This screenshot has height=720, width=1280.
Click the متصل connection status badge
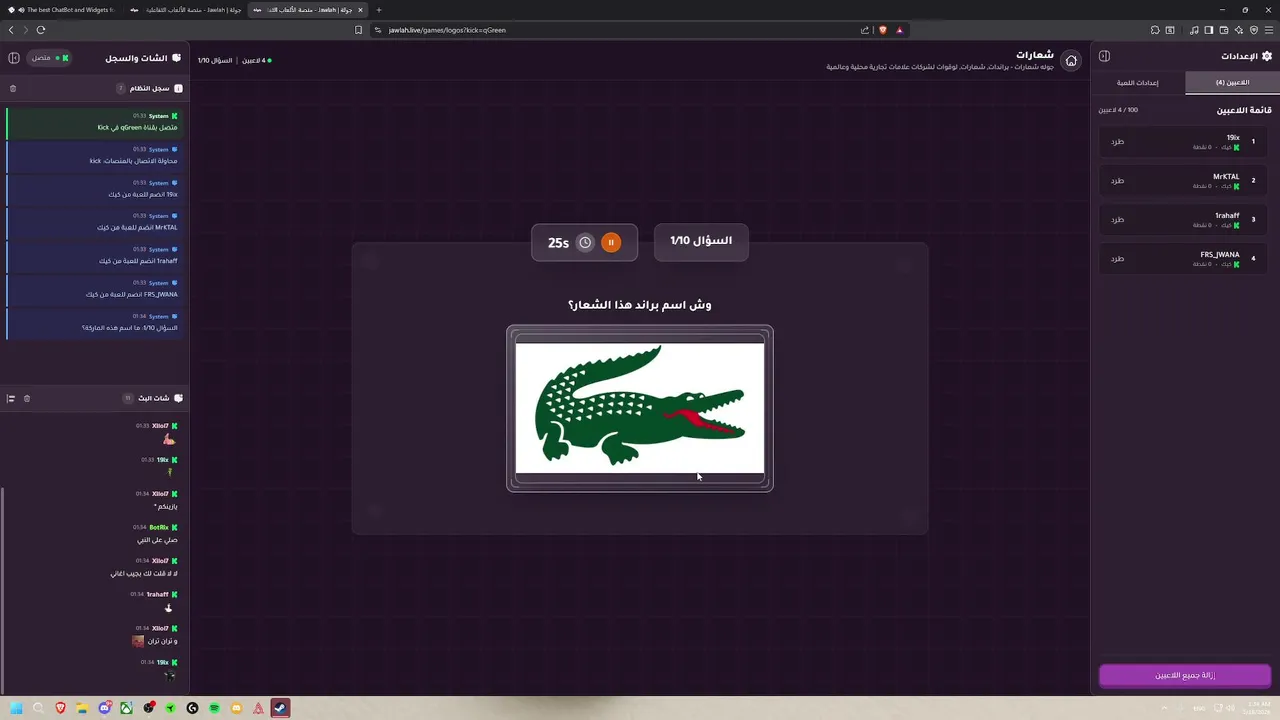point(50,58)
